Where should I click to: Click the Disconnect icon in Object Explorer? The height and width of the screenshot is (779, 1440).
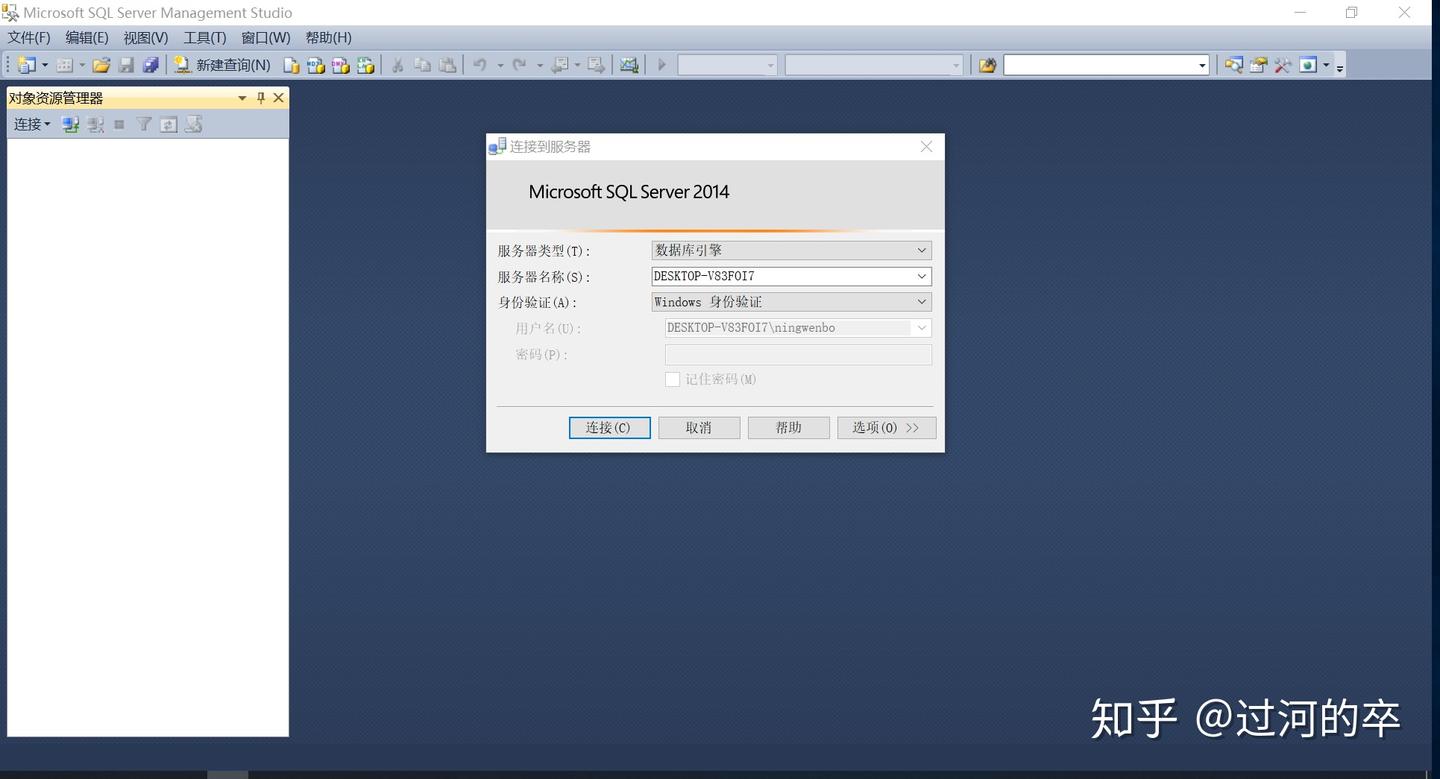point(95,124)
